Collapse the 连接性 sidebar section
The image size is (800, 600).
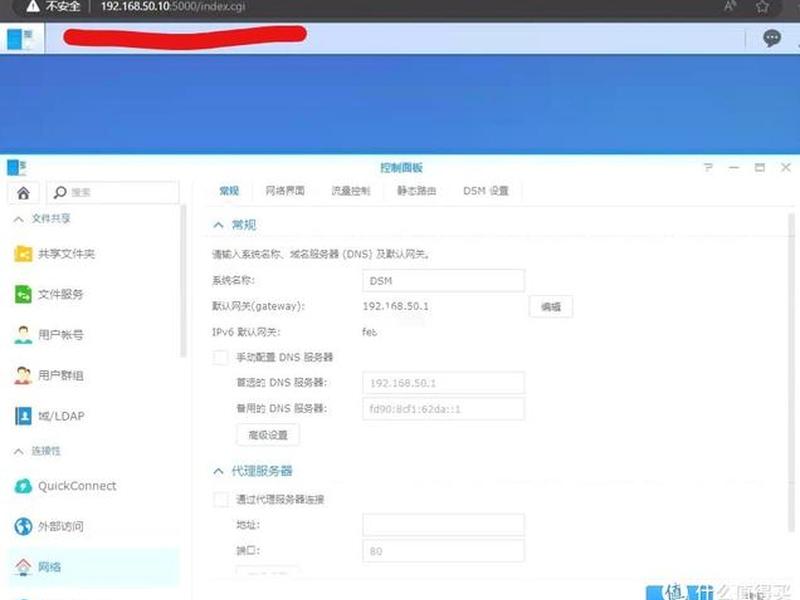[19, 451]
